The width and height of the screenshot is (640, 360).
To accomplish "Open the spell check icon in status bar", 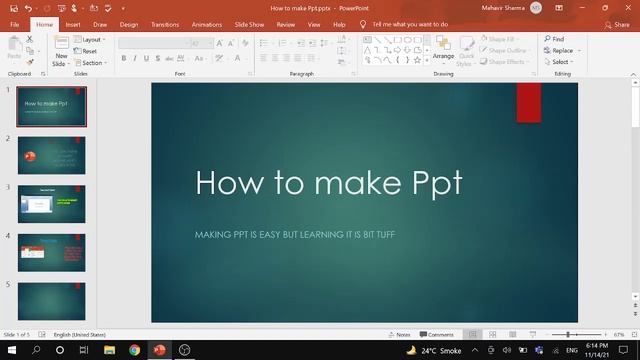I will (42, 335).
